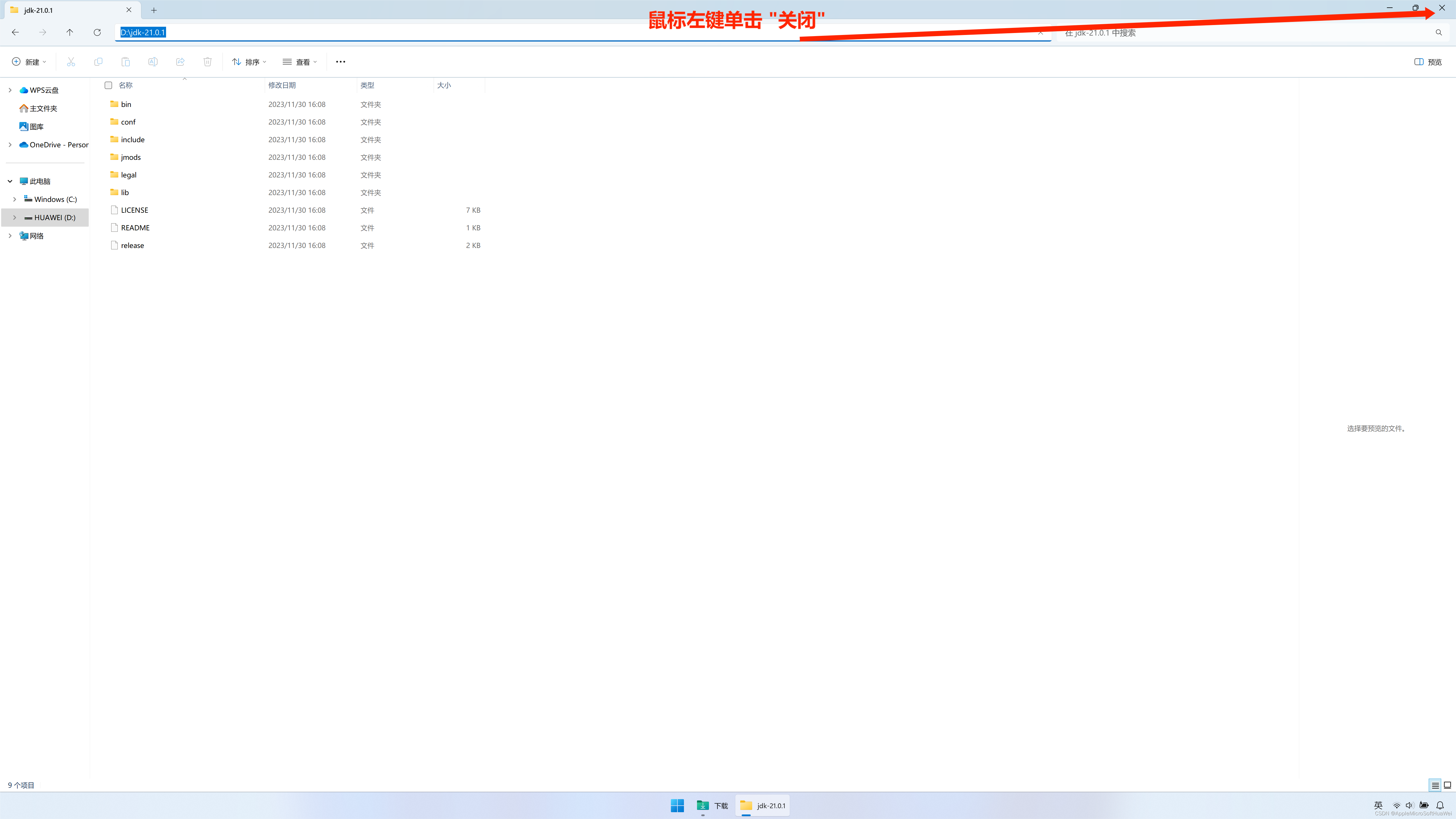Open the Share icon
Viewport: 1456px width, 819px height.
180,62
